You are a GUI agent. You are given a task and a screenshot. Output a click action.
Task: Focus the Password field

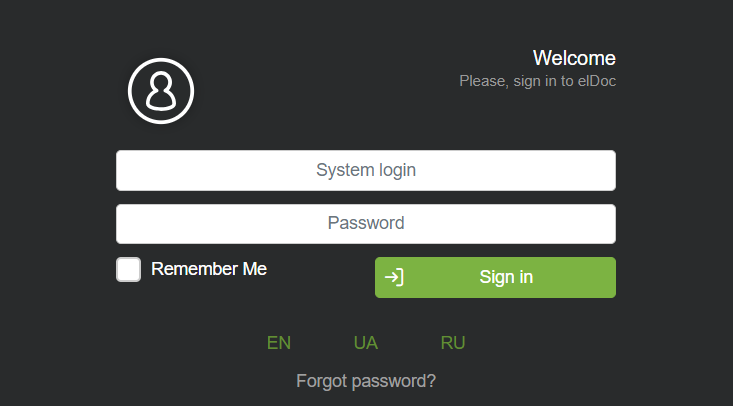tap(365, 224)
